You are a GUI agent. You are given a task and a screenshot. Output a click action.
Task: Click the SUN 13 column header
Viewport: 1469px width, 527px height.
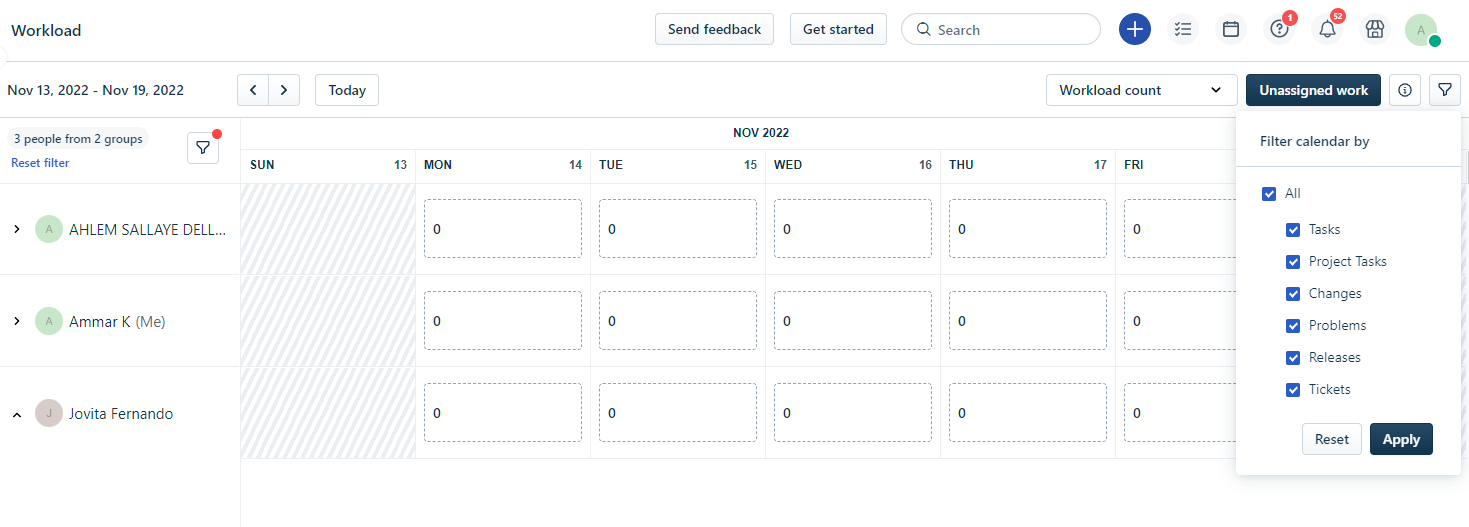pos(328,165)
